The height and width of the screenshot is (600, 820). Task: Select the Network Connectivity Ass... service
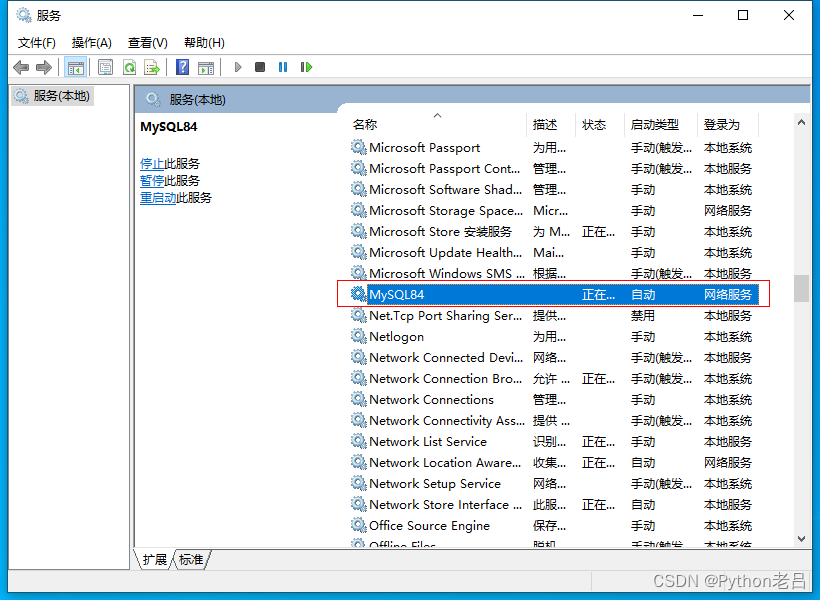[x=554, y=420]
